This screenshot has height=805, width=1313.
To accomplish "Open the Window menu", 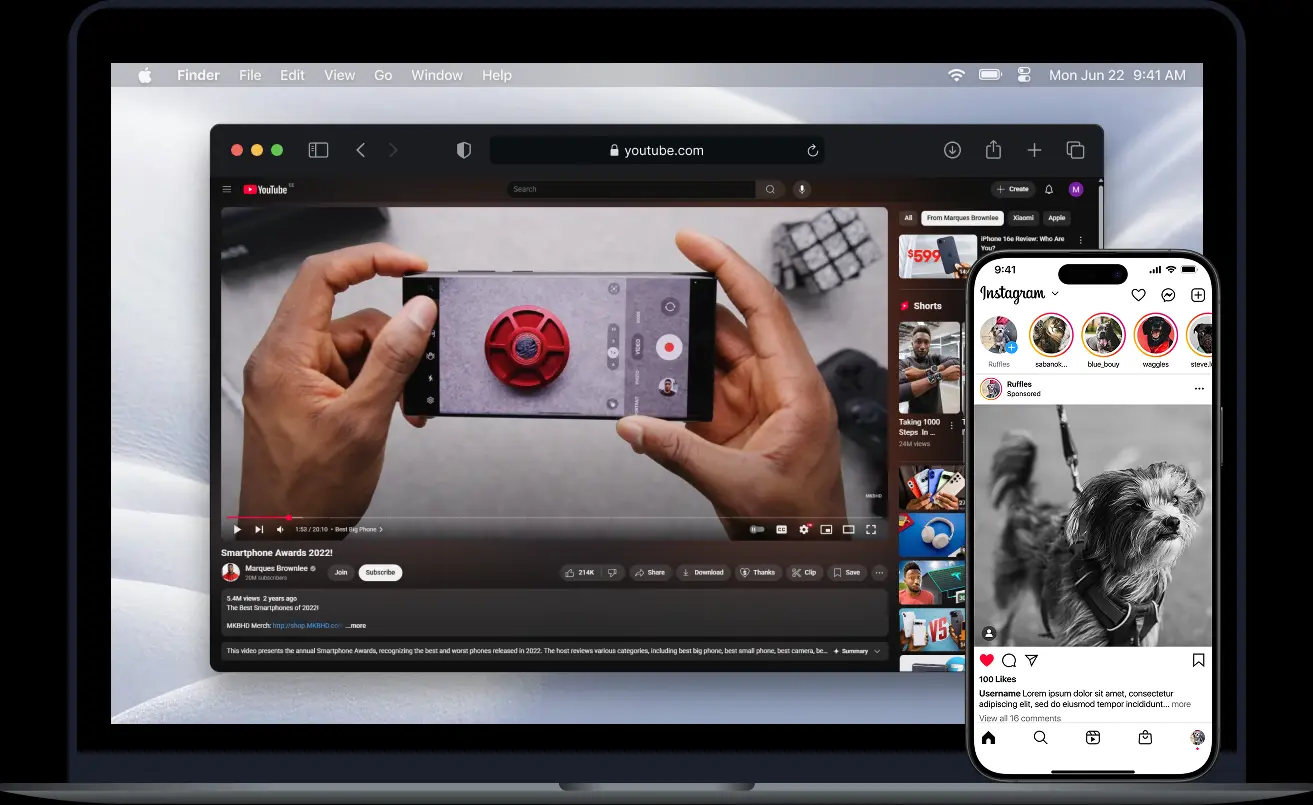I will [437, 75].
